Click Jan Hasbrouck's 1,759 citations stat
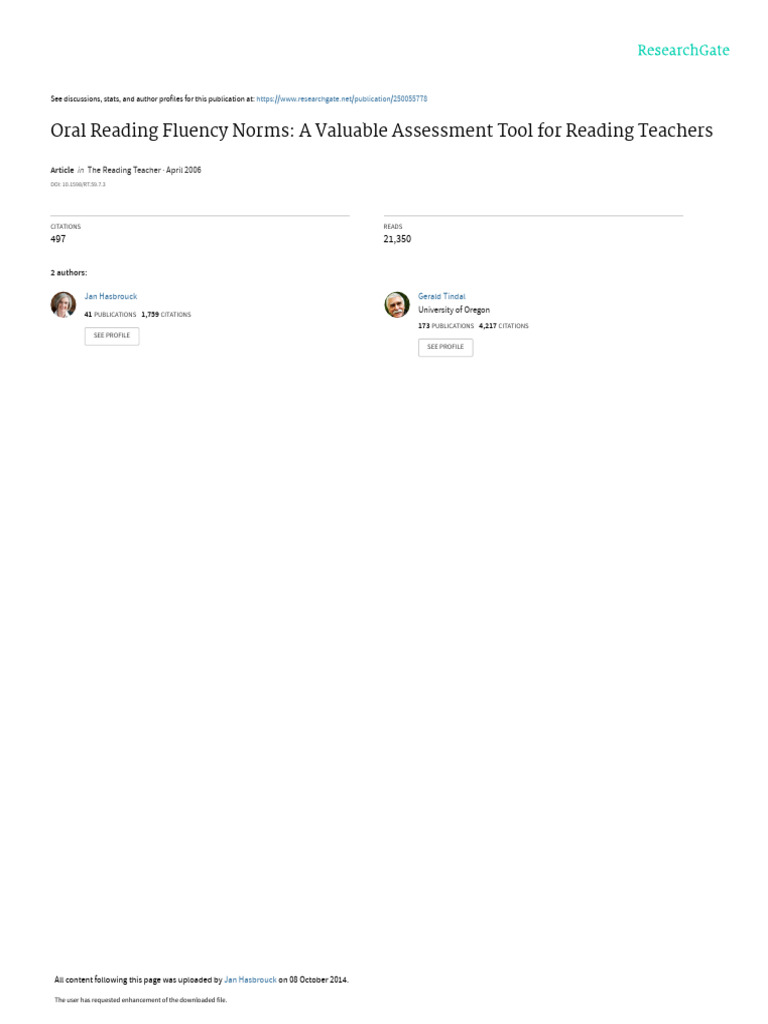Screen dimensions: 768x1024 [166, 314]
